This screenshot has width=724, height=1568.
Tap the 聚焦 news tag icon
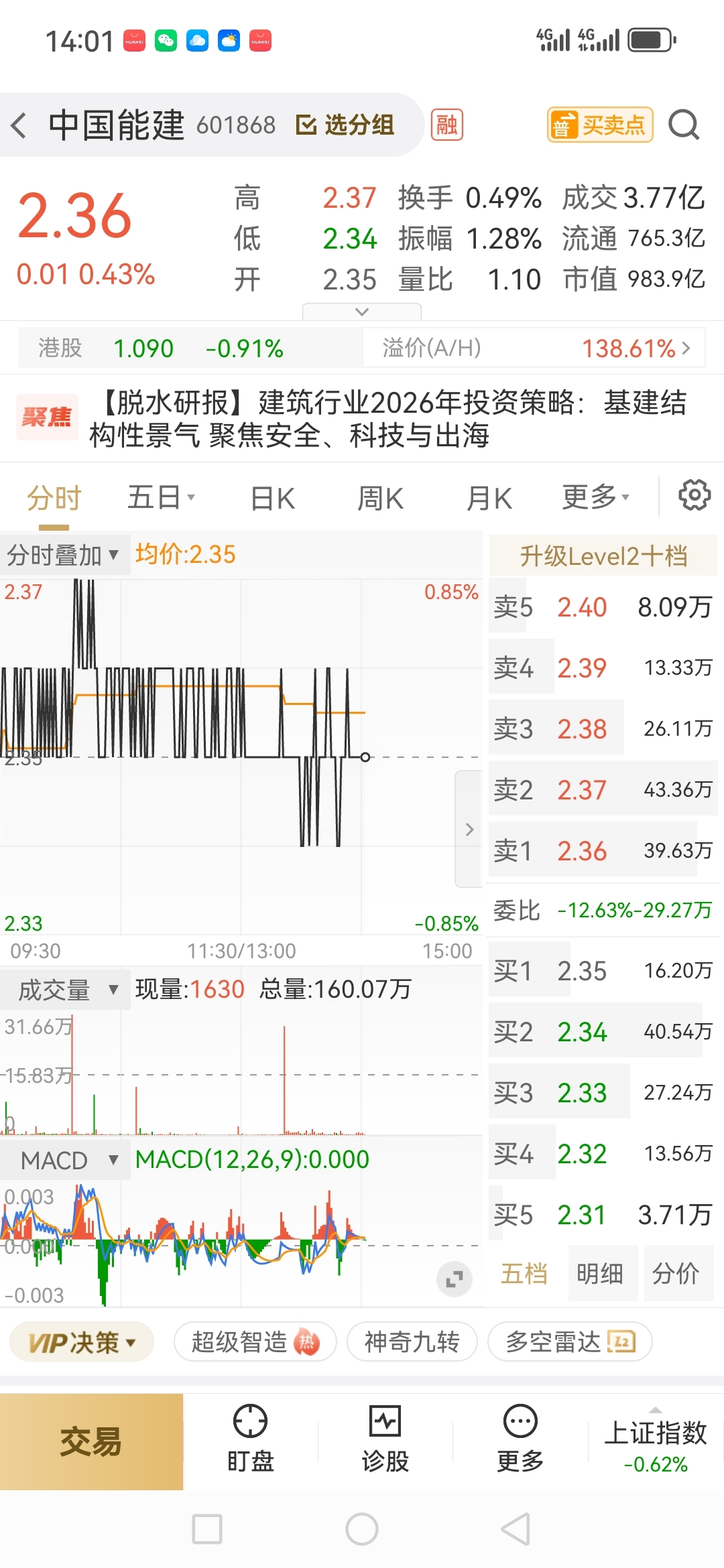[x=46, y=417]
